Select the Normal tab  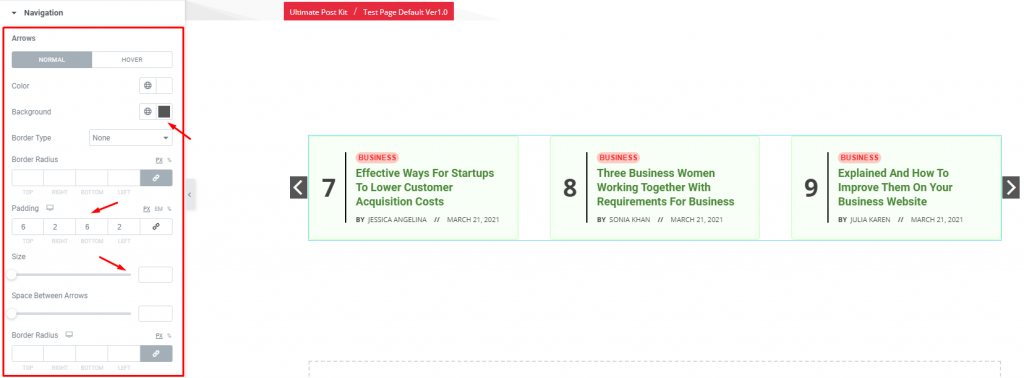[52, 59]
